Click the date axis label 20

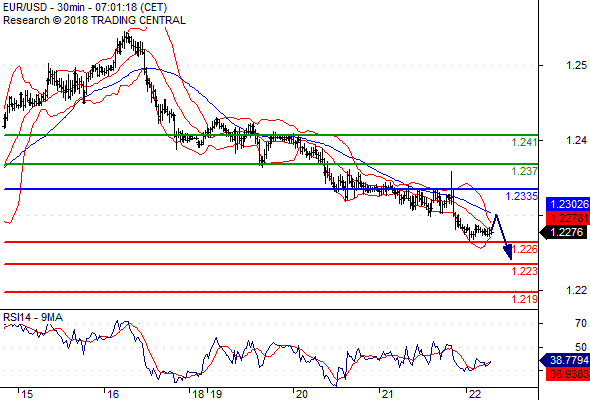coord(302,394)
